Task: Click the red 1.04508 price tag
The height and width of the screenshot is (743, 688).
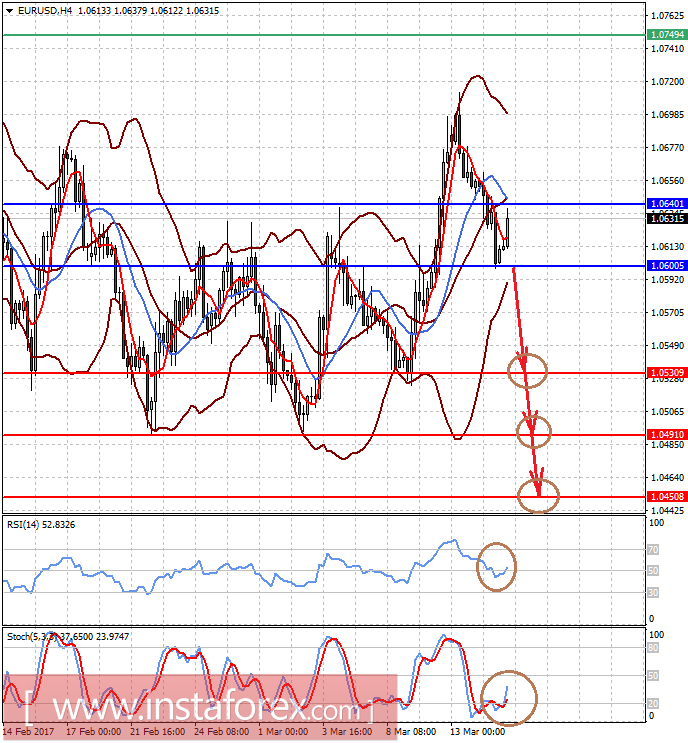Action: pyautogui.click(x=667, y=497)
